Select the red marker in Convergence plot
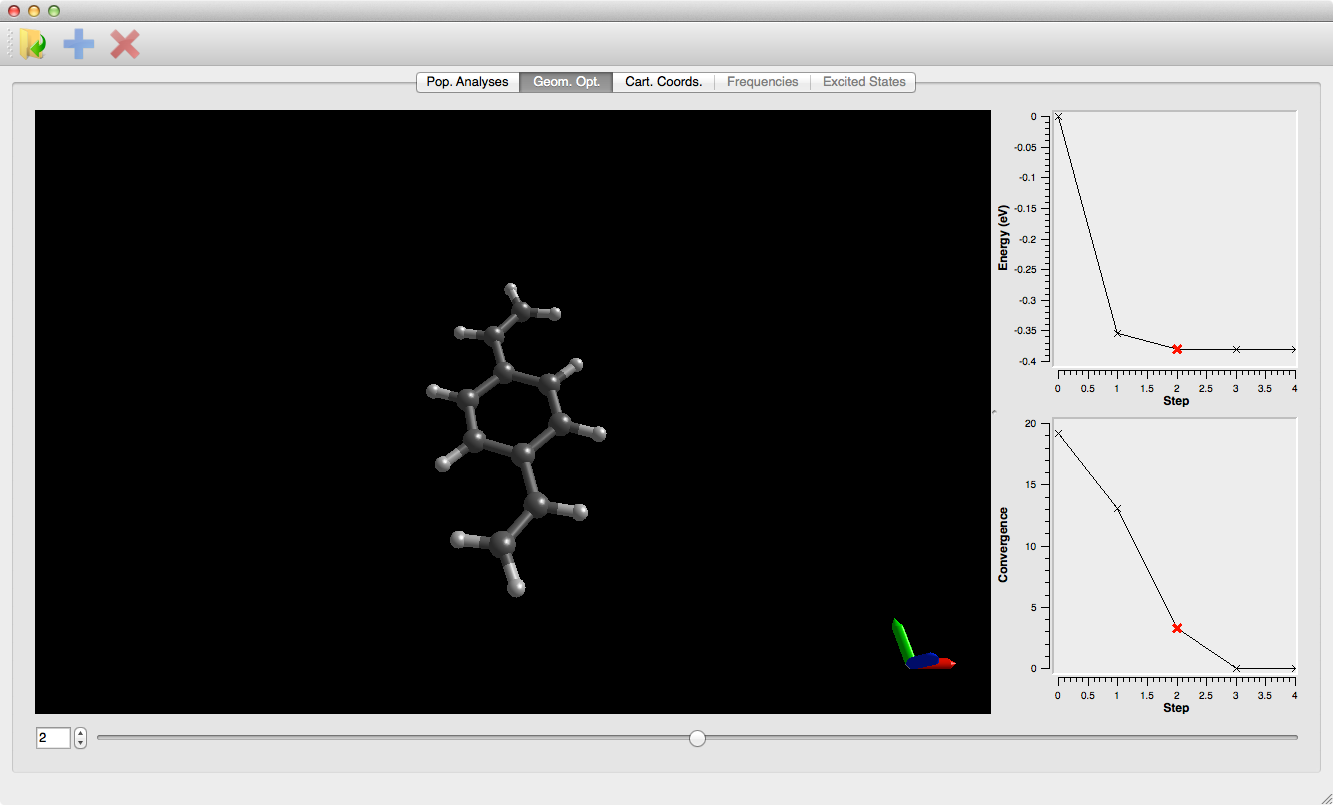The width and height of the screenshot is (1333, 805). (x=1177, y=628)
